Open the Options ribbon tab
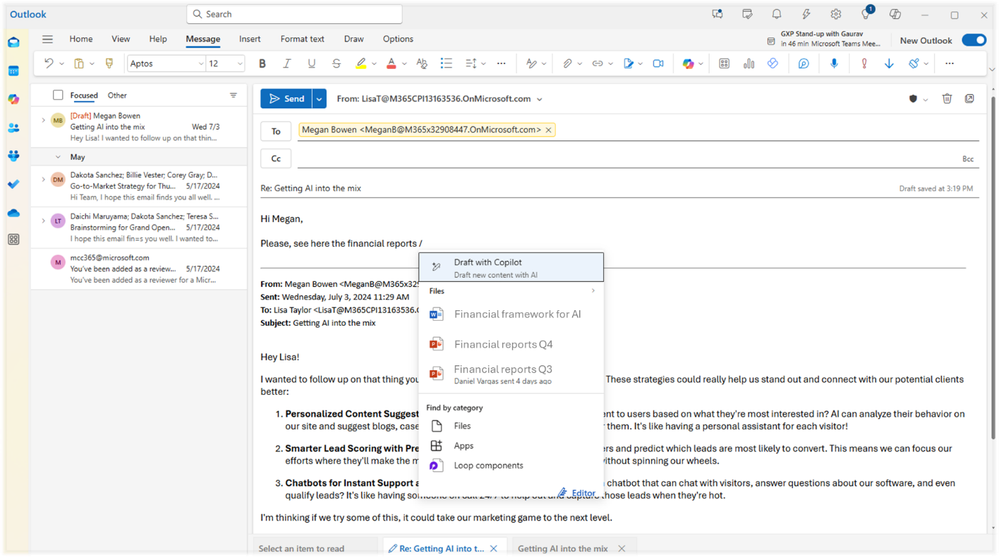The height and width of the screenshot is (557, 999). (398, 39)
